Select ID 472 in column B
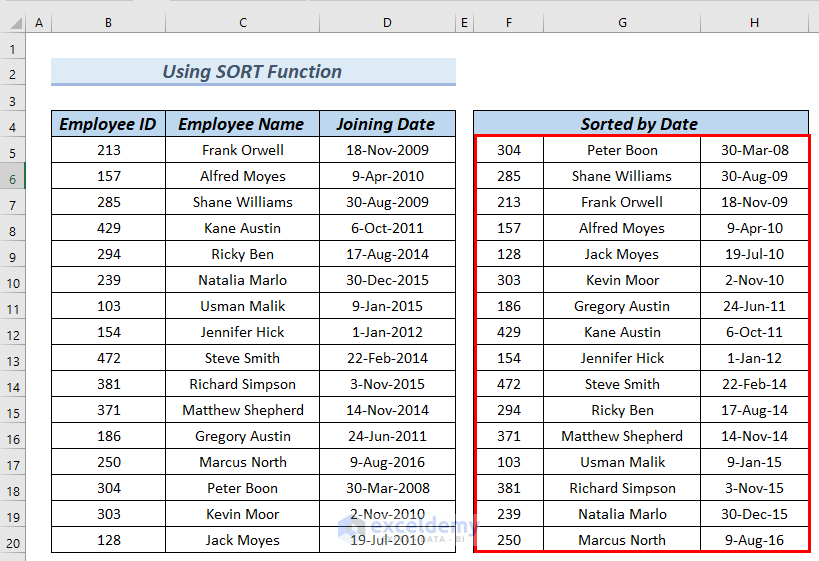The height and width of the screenshot is (561, 819). pos(108,358)
